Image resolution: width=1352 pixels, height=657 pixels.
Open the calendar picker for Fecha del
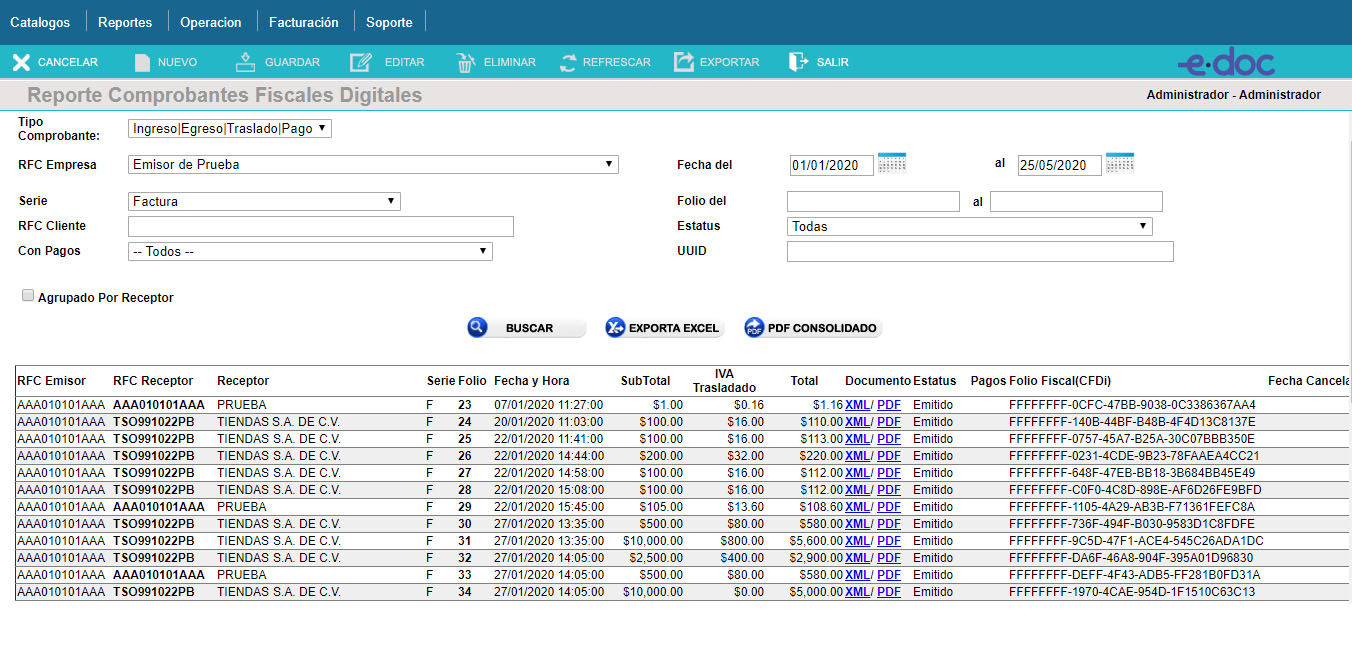pyautogui.click(x=891, y=164)
